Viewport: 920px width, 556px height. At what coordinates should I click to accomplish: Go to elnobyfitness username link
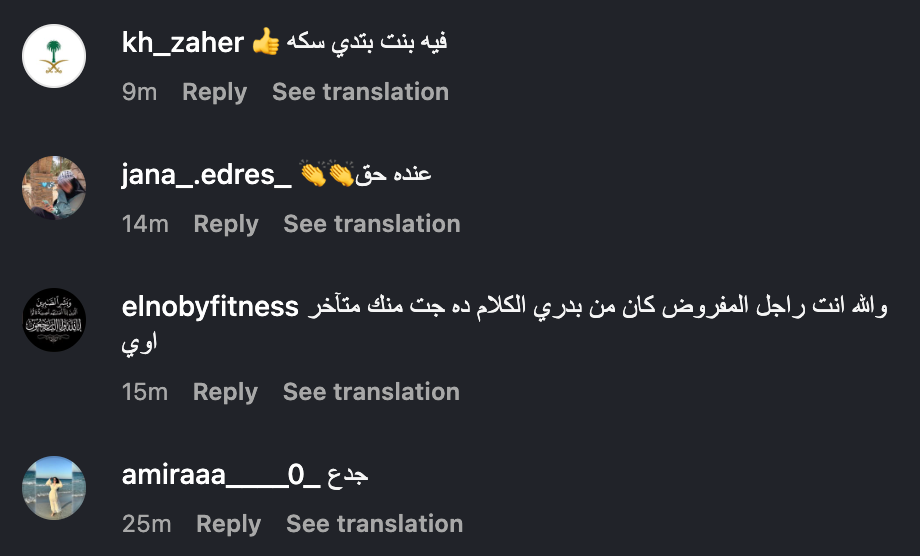(210, 307)
